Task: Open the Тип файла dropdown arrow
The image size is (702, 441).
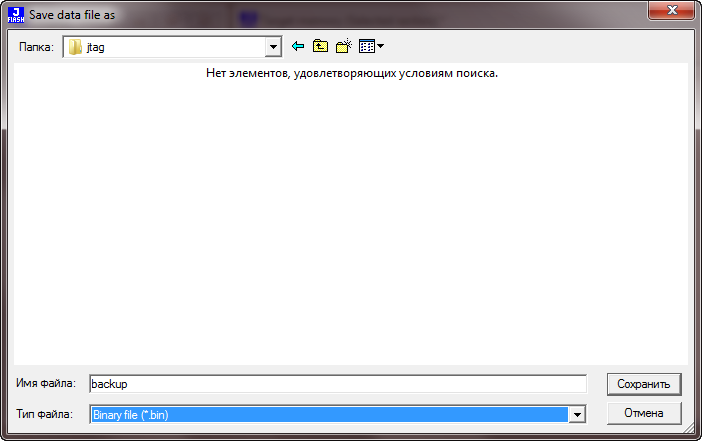Action: 576,414
